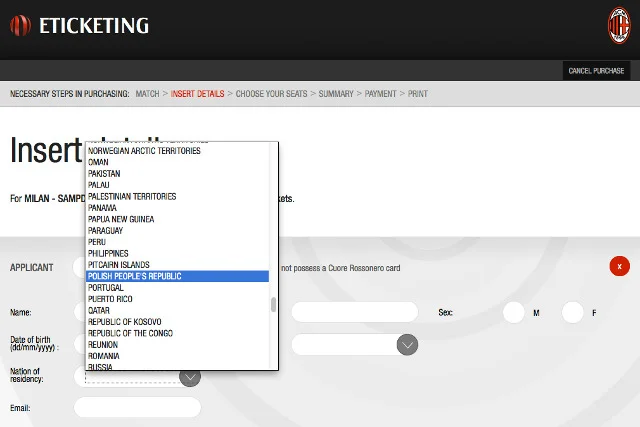Image resolution: width=640 pixels, height=427 pixels.
Task: Select PUERTO RICO option
Action: coord(178,299)
